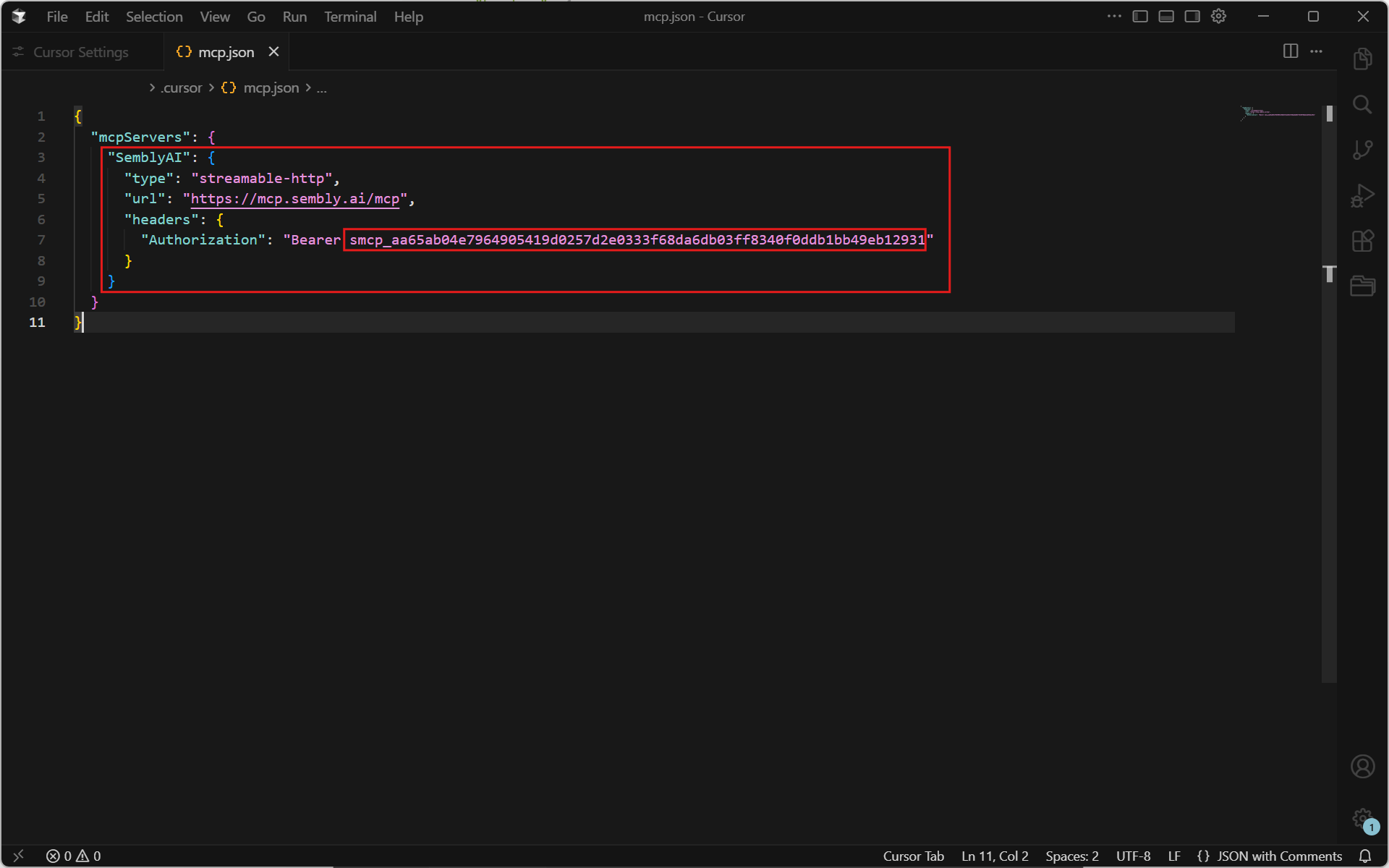Open the Source Control icon
The image size is (1389, 868).
point(1362,150)
